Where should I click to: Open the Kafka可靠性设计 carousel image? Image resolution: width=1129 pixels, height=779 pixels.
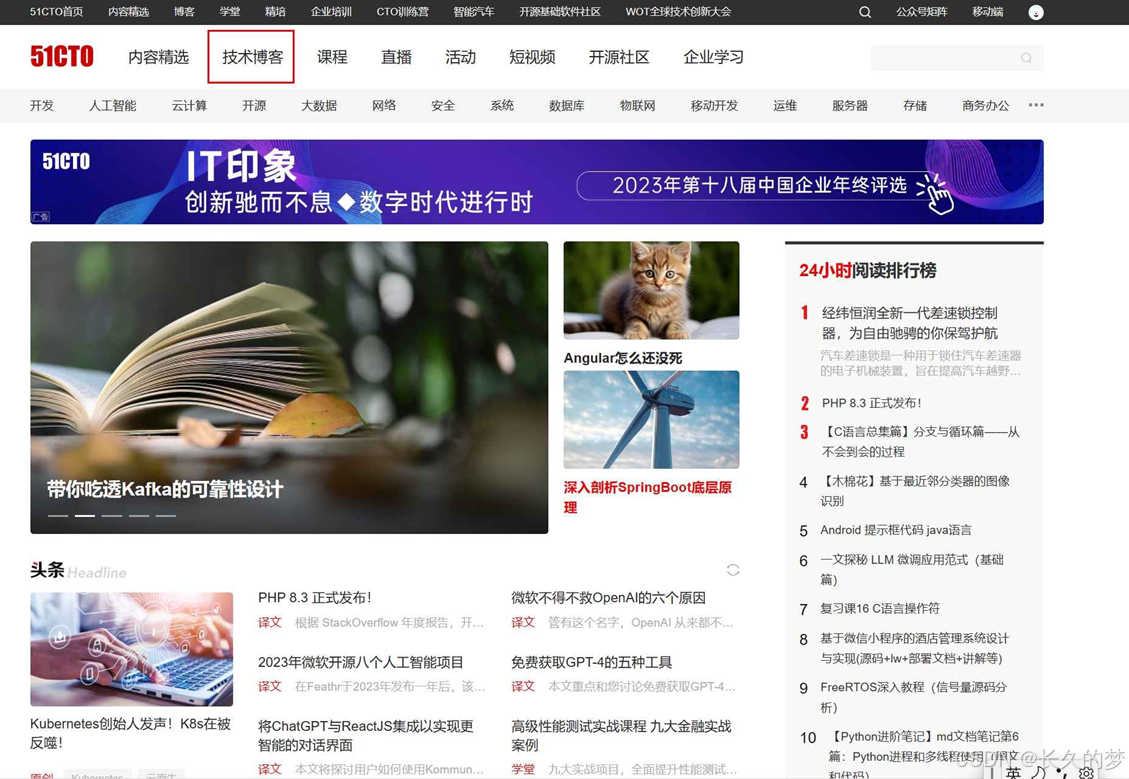click(289, 387)
